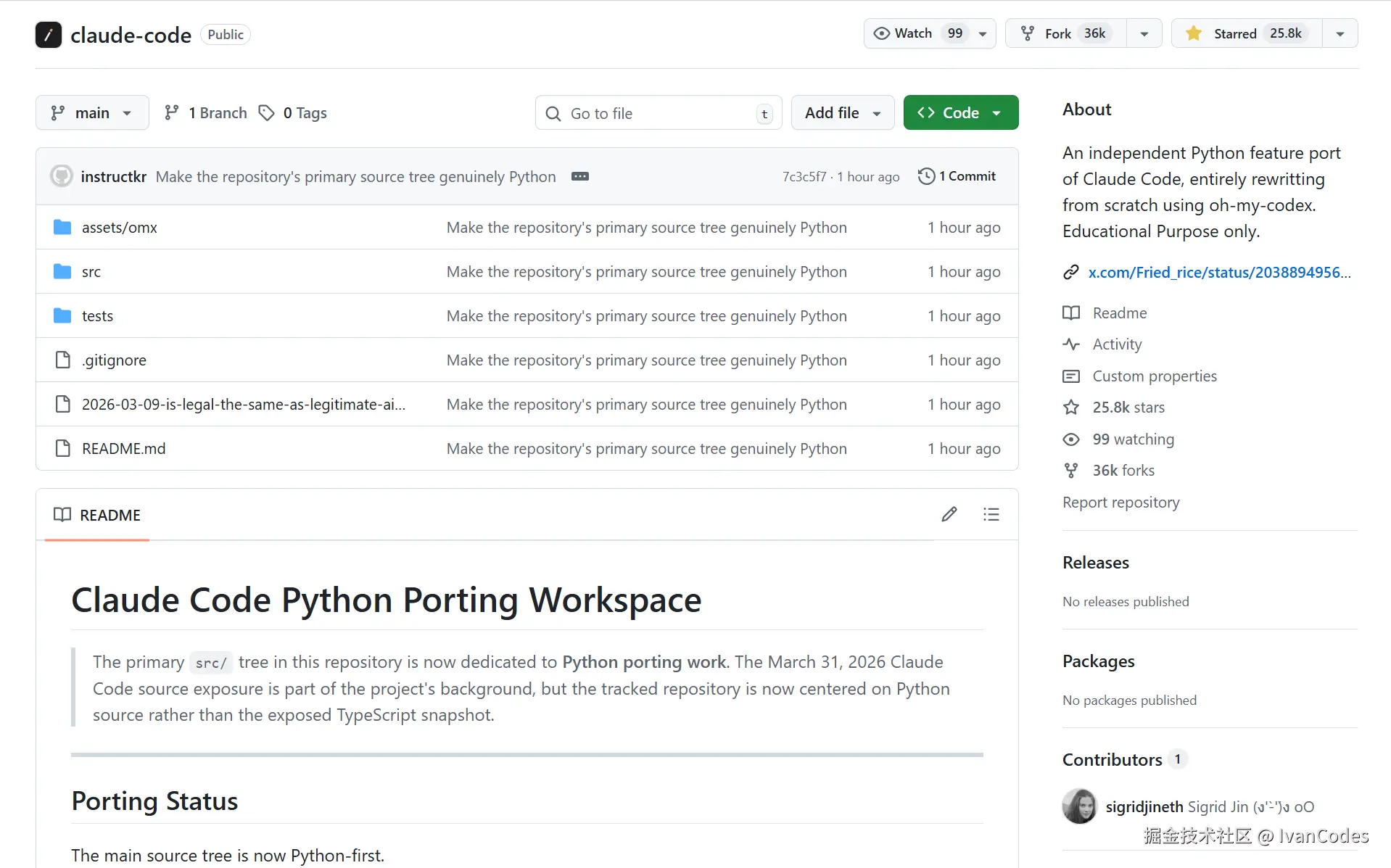
Task: Open the main branch selector dropdown
Action: click(92, 113)
